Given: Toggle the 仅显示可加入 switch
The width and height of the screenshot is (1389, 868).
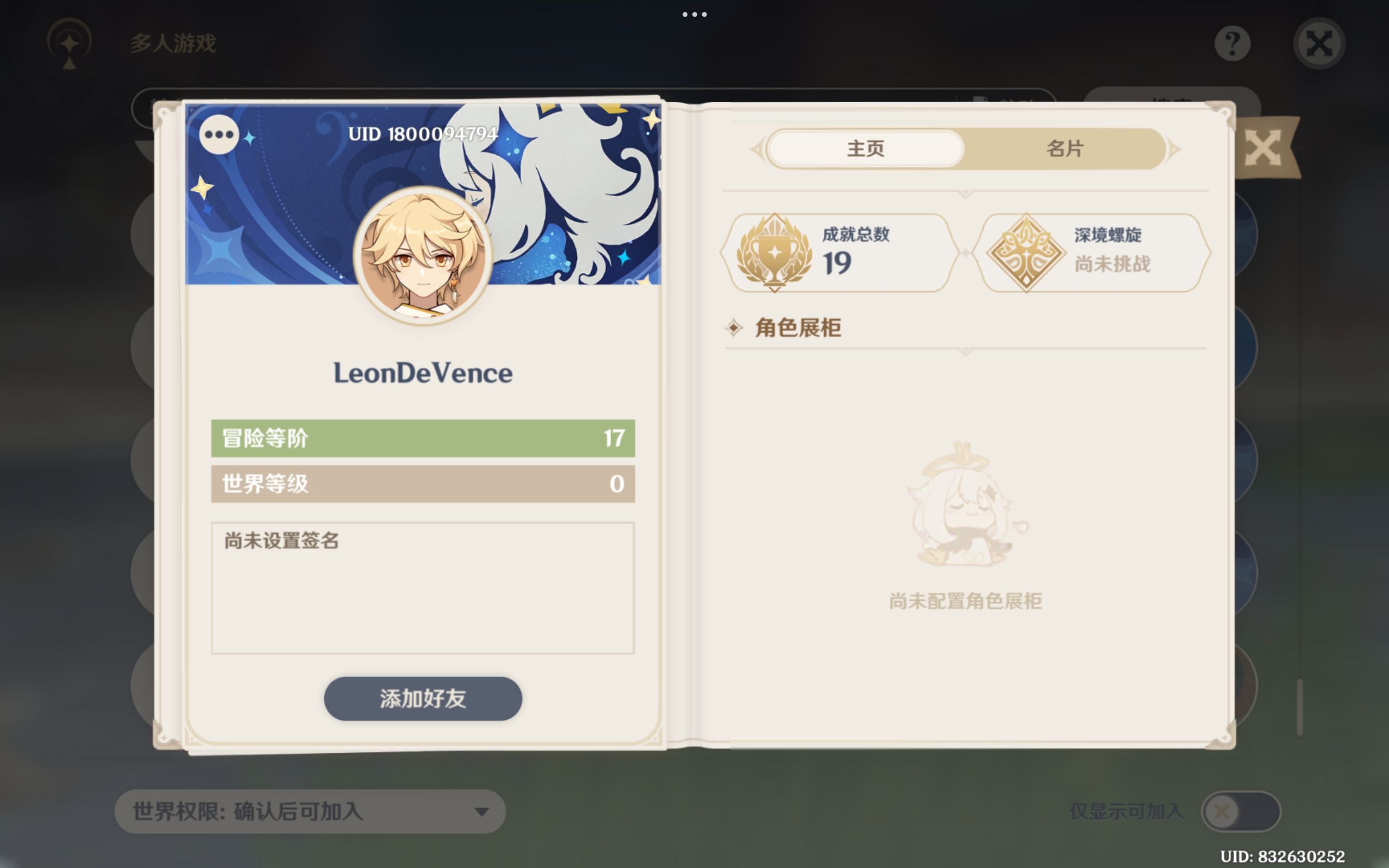Looking at the screenshot, I should [1240, 811].
